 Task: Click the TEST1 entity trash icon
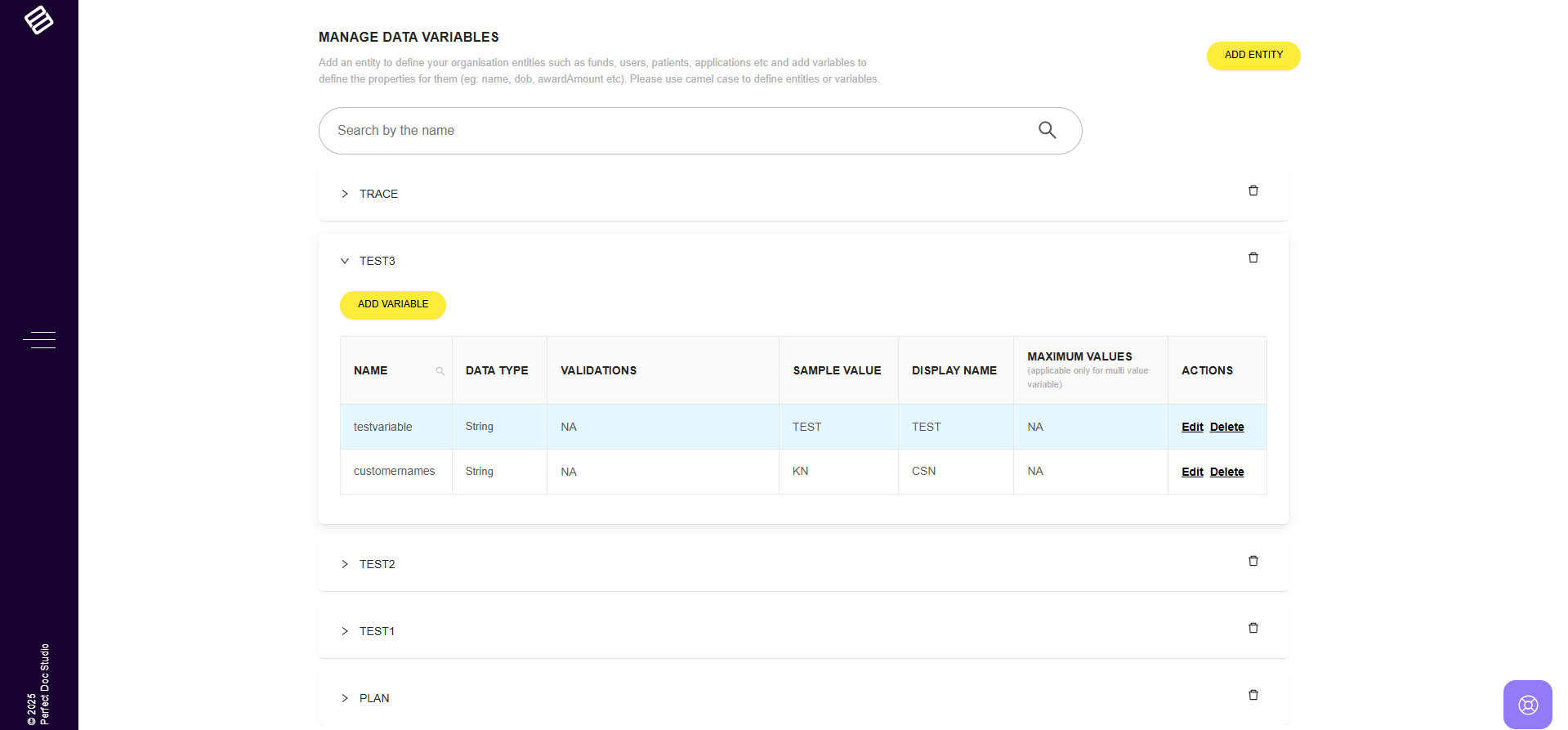pos(1253,629)
